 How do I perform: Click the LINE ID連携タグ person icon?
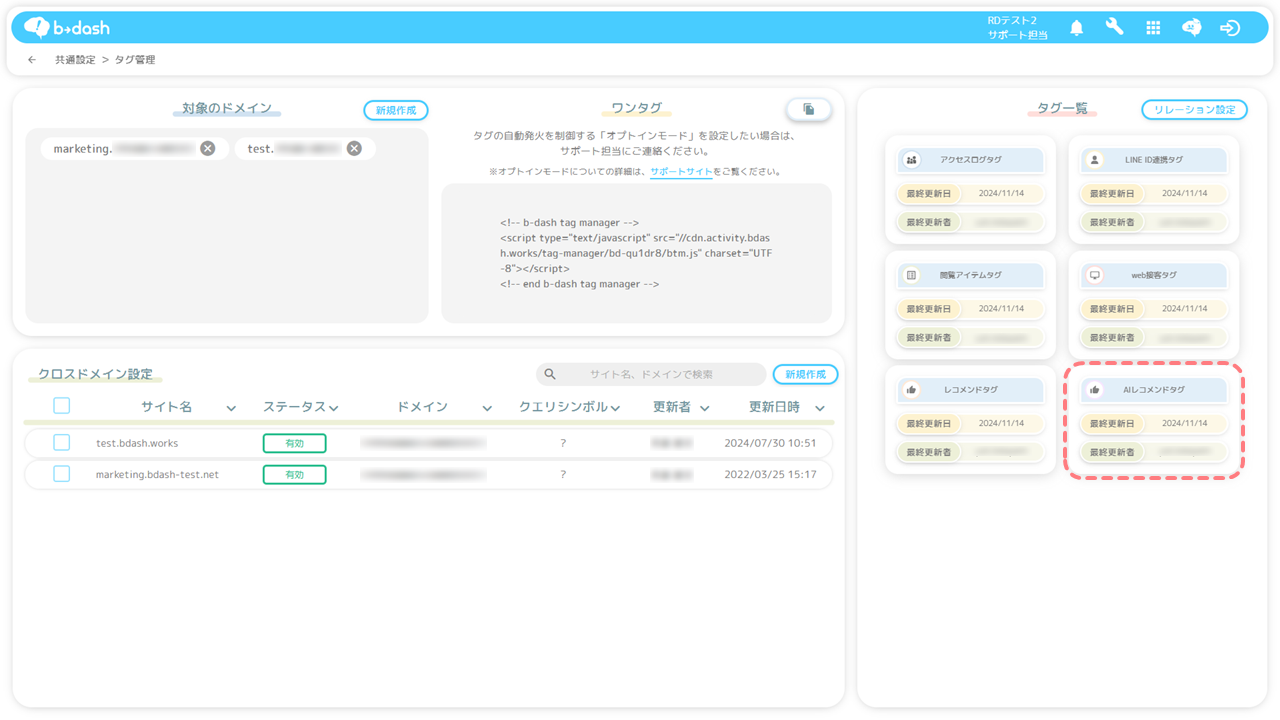(1094, 160)
